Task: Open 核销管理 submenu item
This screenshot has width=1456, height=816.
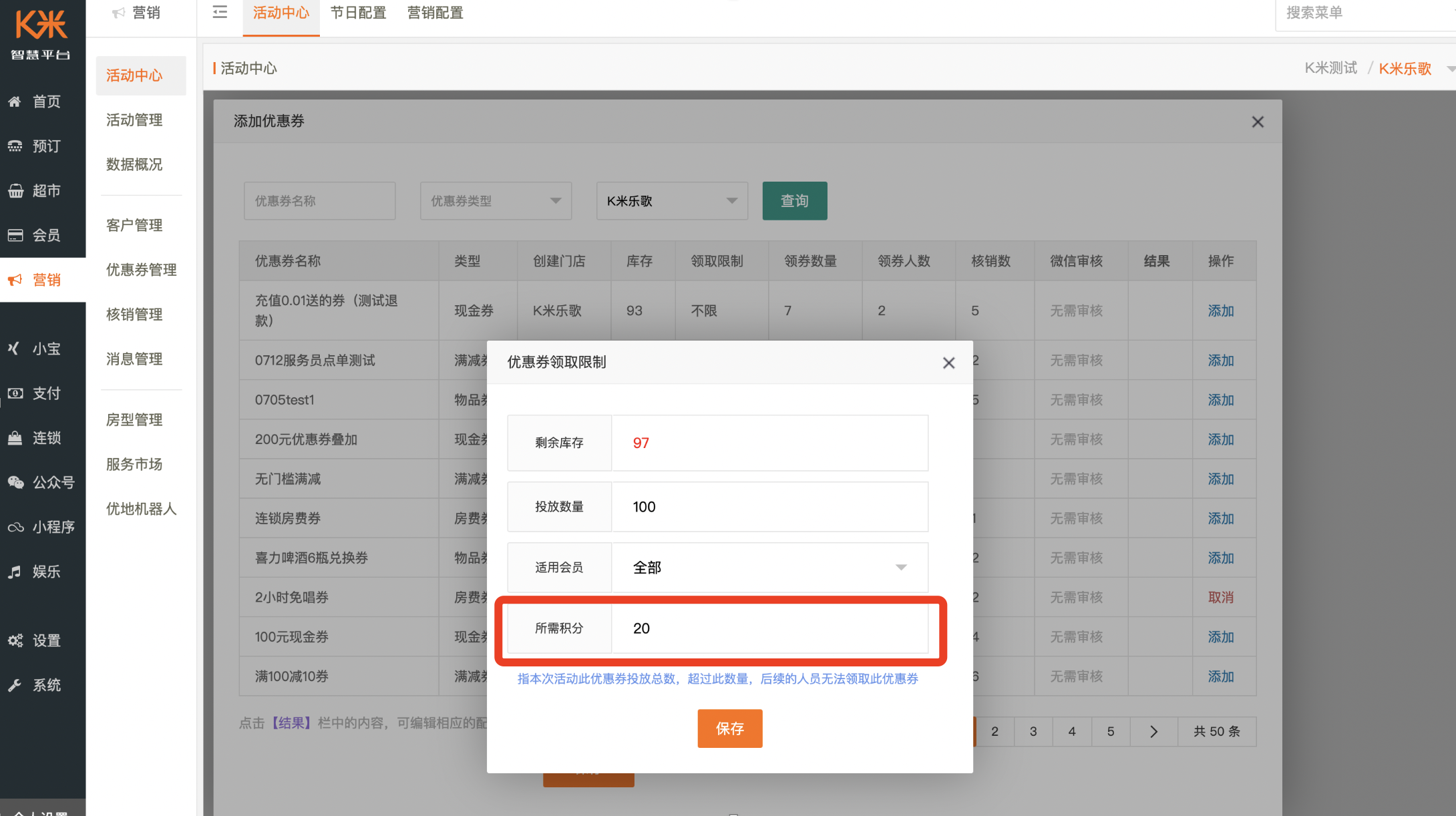Action: (x=134, y=315)
